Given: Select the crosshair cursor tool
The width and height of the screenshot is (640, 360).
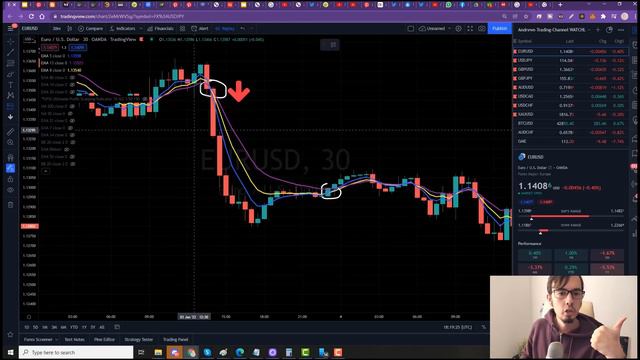Looking at the screenshot, I should click(11, 42).
